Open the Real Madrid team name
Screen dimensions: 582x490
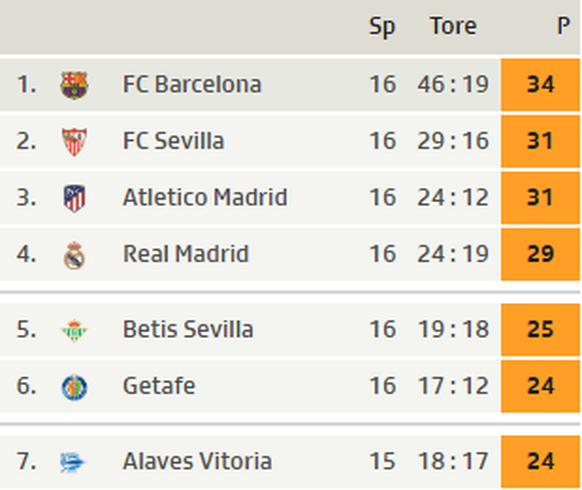tap(186, 254)
